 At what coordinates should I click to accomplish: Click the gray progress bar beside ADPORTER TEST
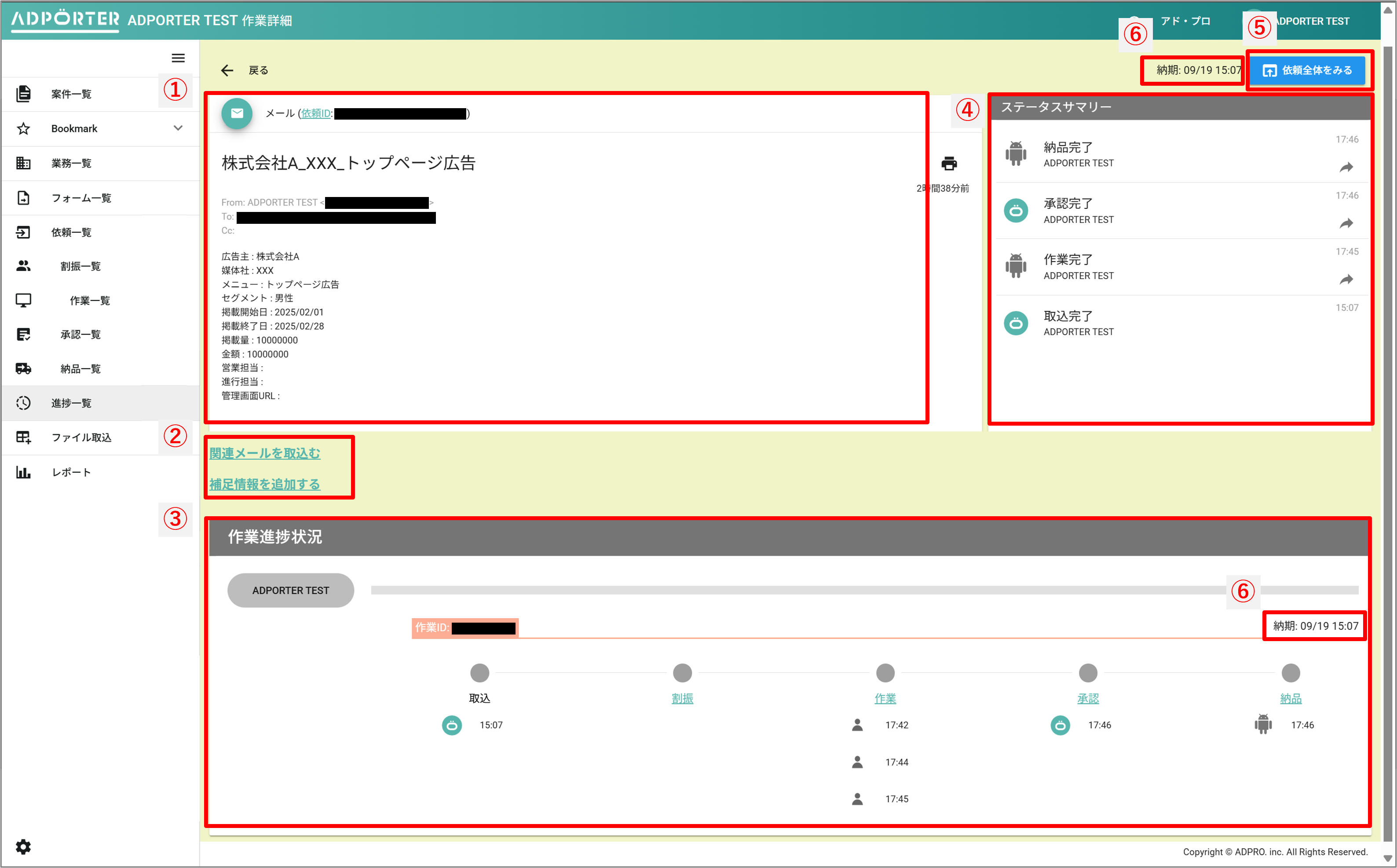coord(798,590)
